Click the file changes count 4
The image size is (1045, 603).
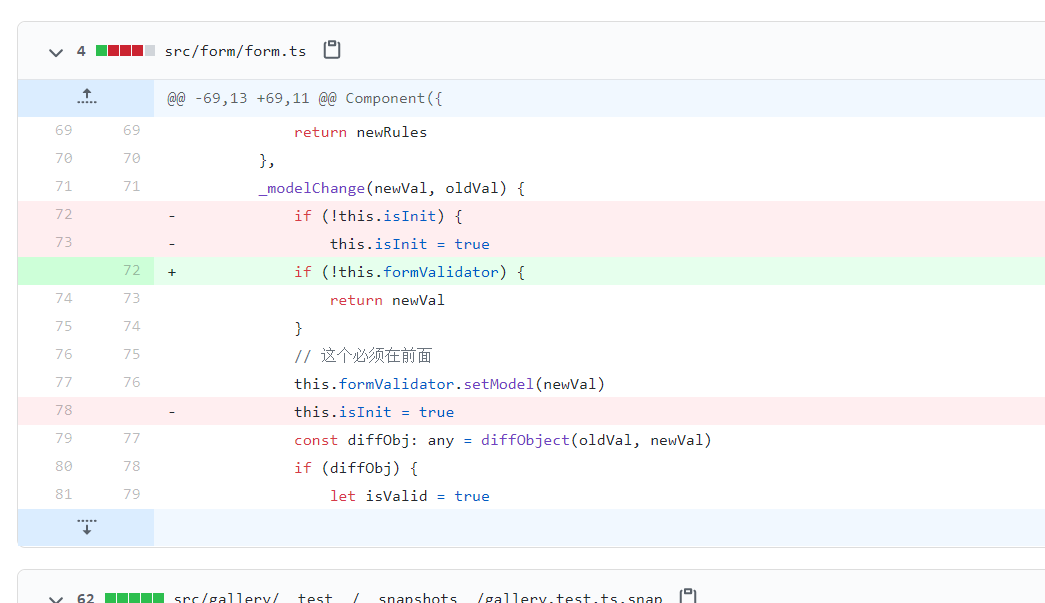coord(80,49)
